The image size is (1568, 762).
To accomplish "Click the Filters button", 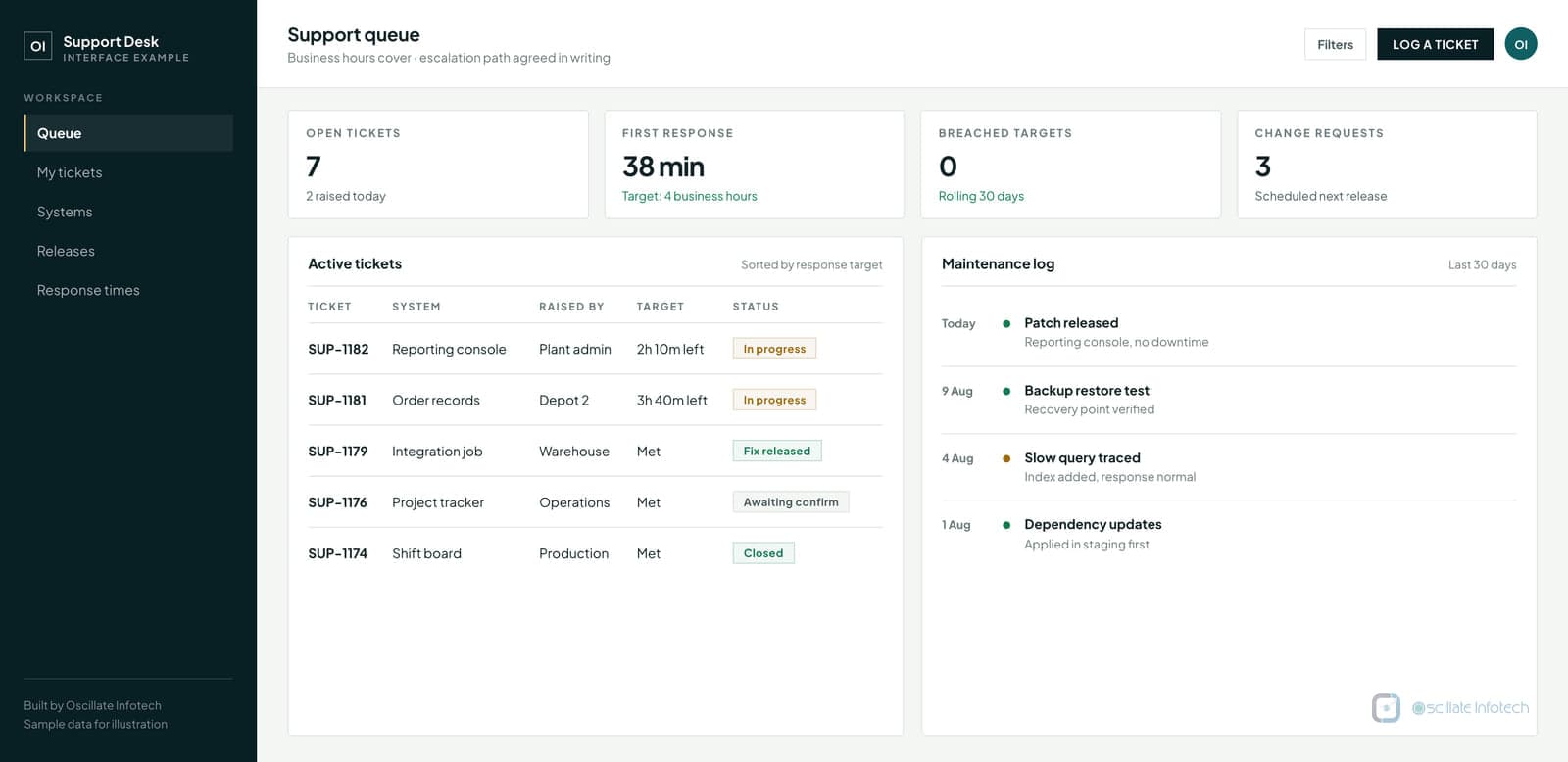I will (1335, 44).
